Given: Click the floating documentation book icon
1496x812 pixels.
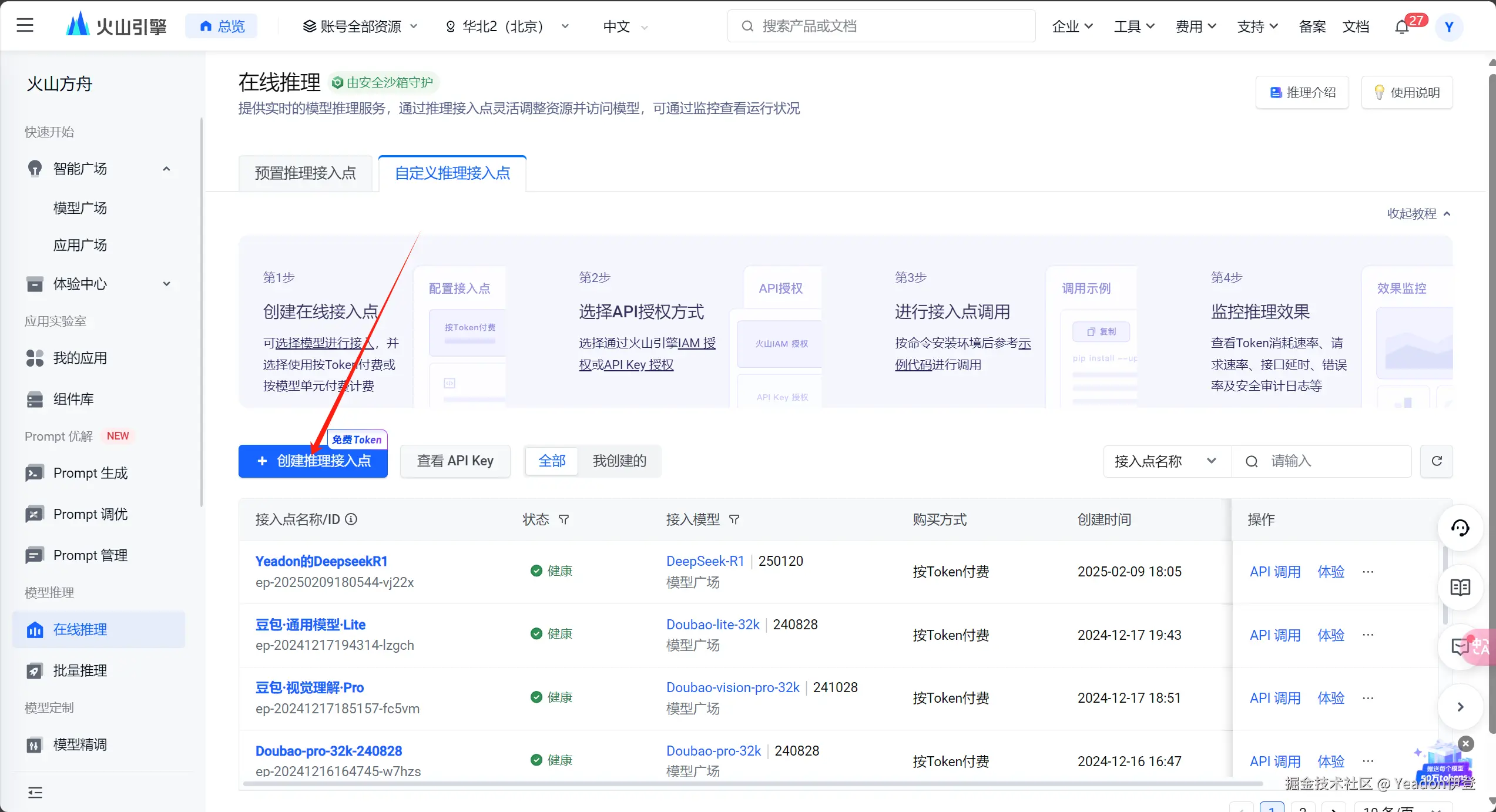Looking at the screenshot, I should pos(1460,587).
